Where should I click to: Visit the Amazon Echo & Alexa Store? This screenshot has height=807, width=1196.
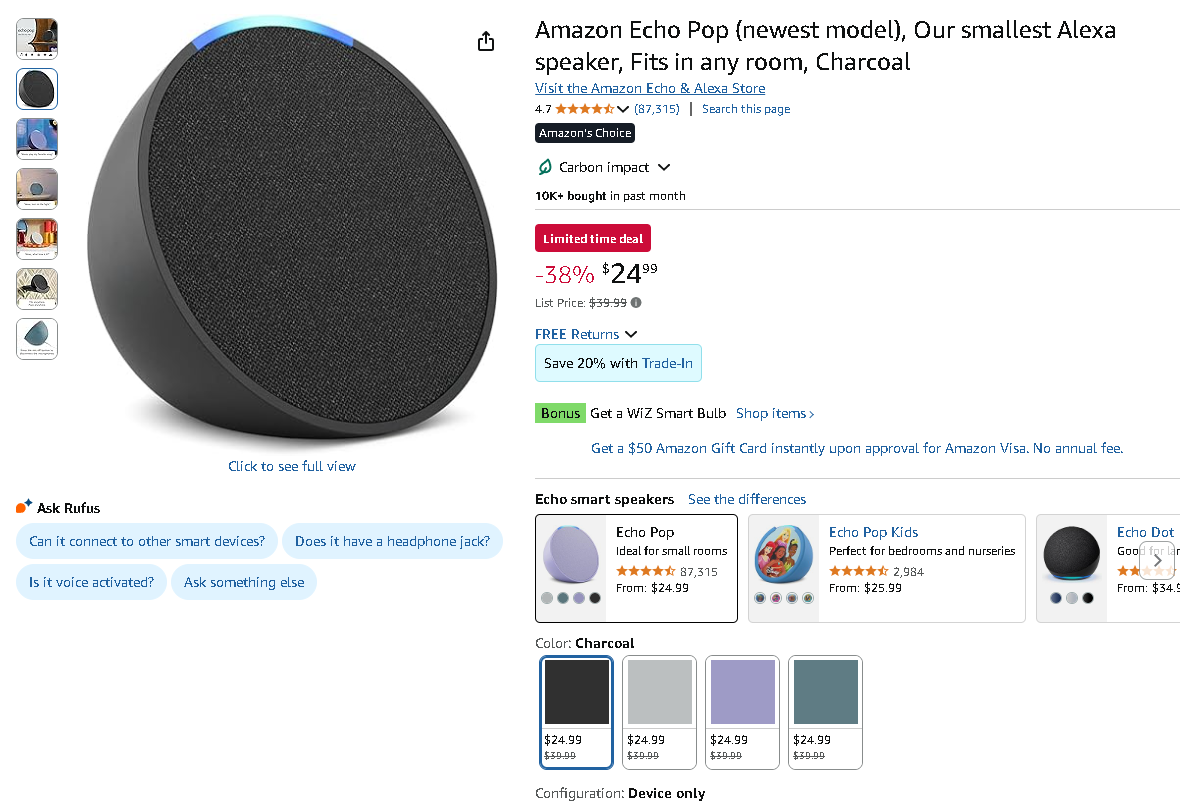pyautogui.click(x=650, y=88)
